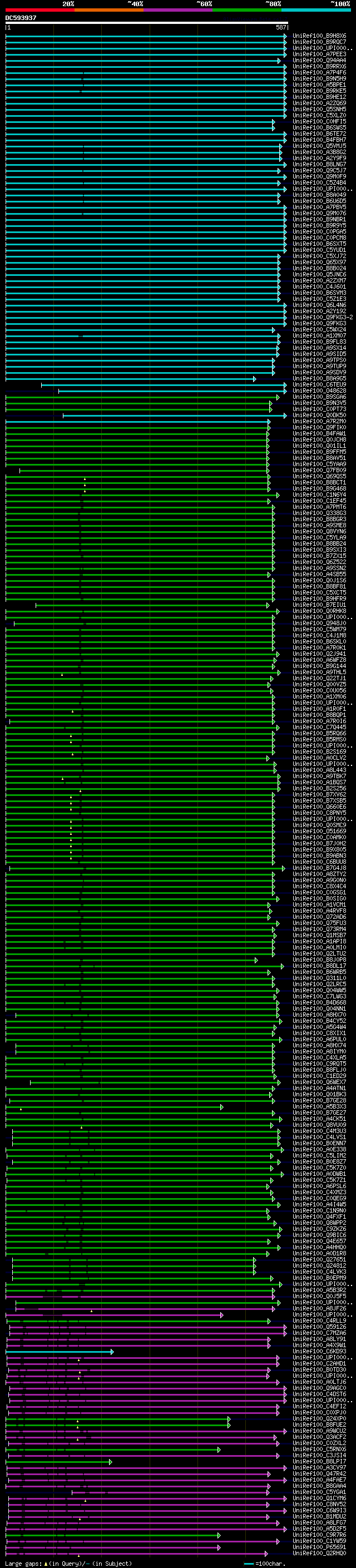Click the query ID DC593937
This screenshot has width=356, height=1568.
click(21, 18)
